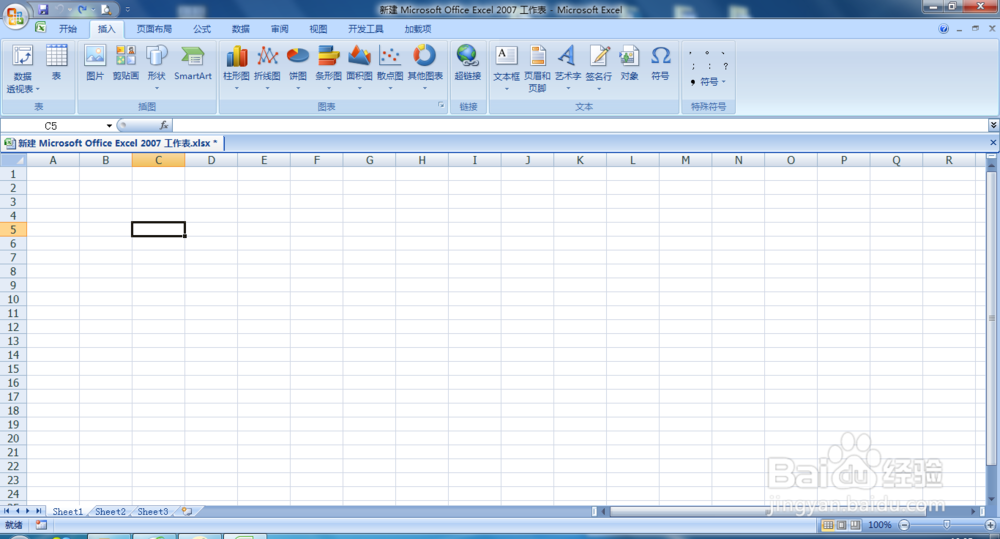Open the 审阅 (Review) tab
The height and width of the screenshot is (539, 1000).
point(279,29)
